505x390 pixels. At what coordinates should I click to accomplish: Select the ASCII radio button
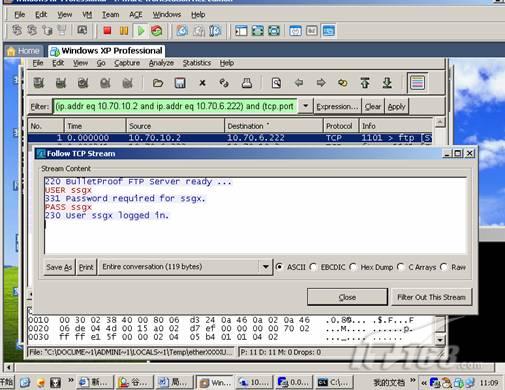pos(280,267)
